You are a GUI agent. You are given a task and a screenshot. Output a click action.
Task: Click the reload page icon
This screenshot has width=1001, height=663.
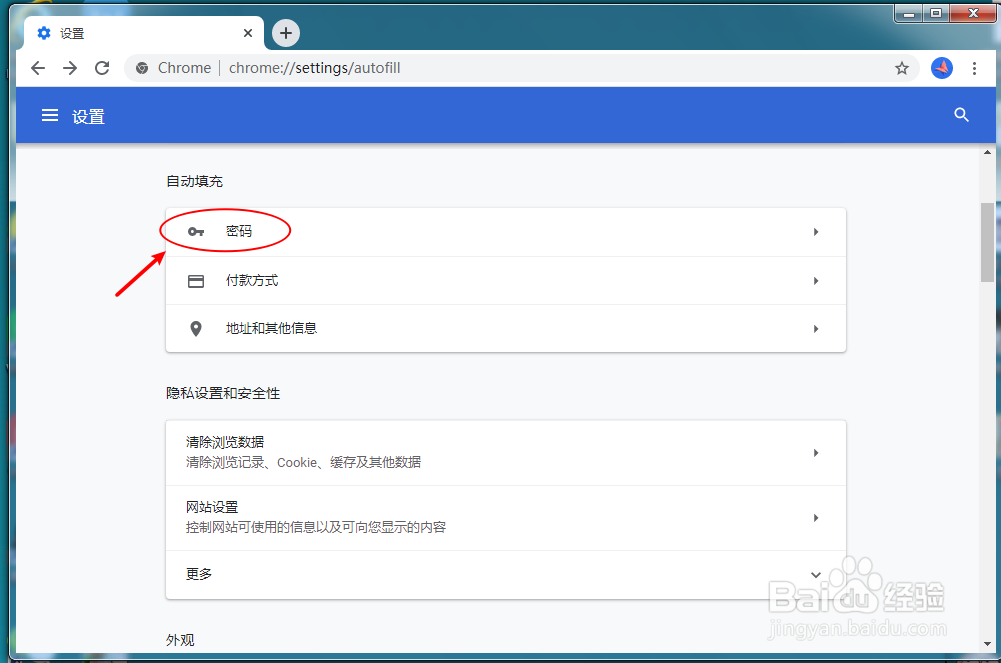coord(103,68)
